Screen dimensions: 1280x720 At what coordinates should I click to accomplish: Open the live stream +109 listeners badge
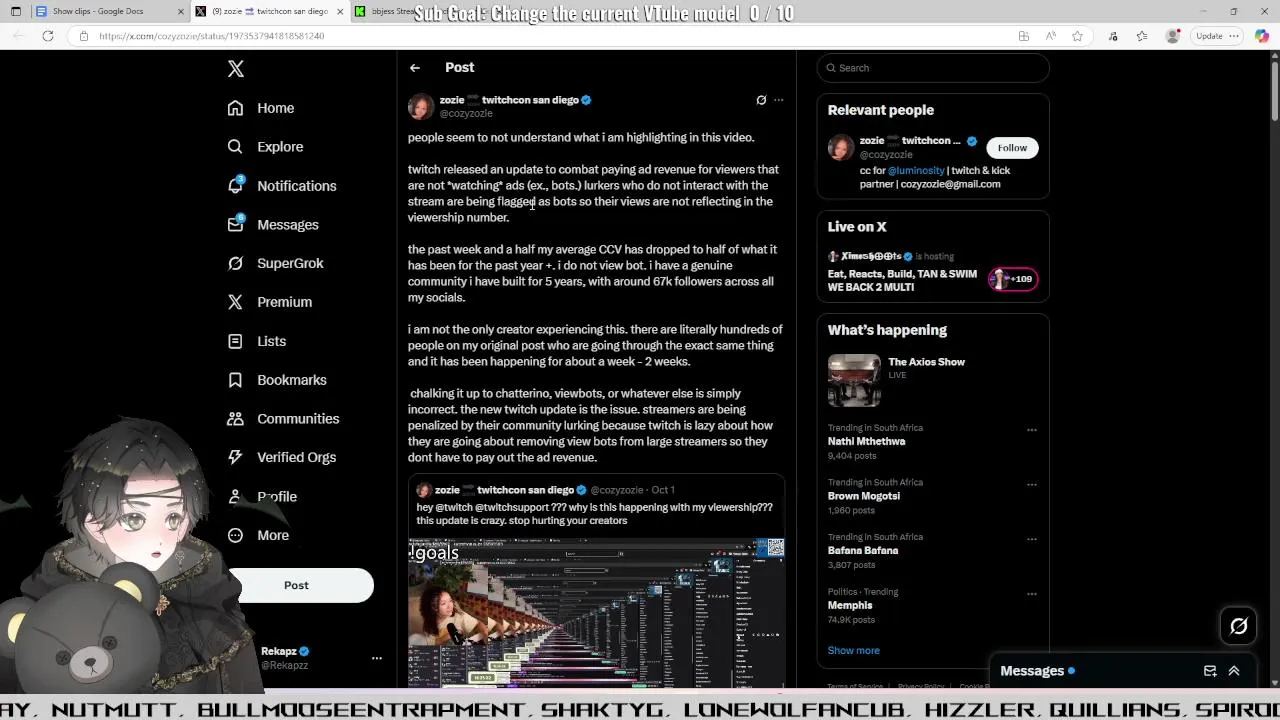pos(1013,279)
